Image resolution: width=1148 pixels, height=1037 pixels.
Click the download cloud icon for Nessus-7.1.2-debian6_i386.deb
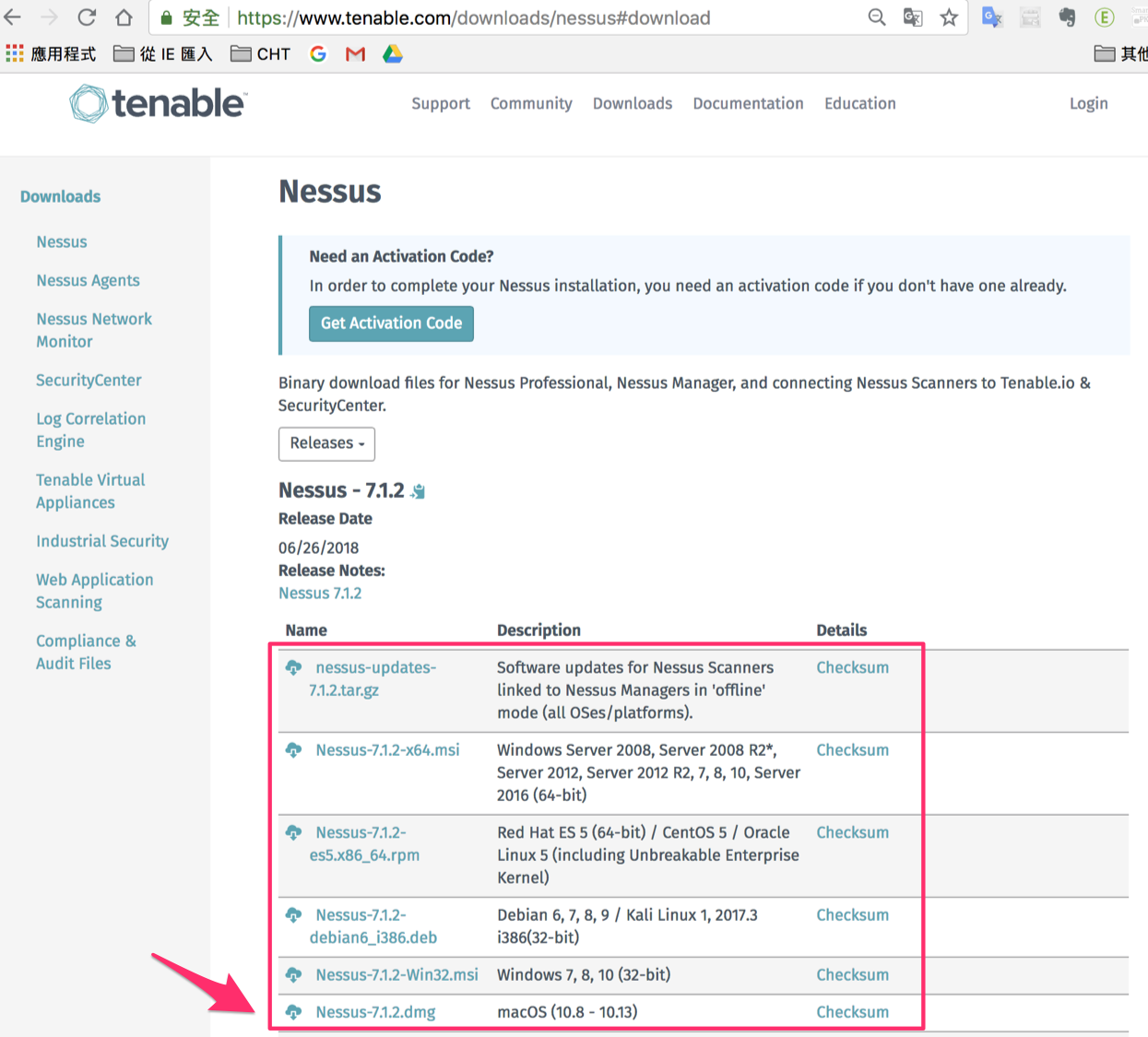(x=293, y=915)
